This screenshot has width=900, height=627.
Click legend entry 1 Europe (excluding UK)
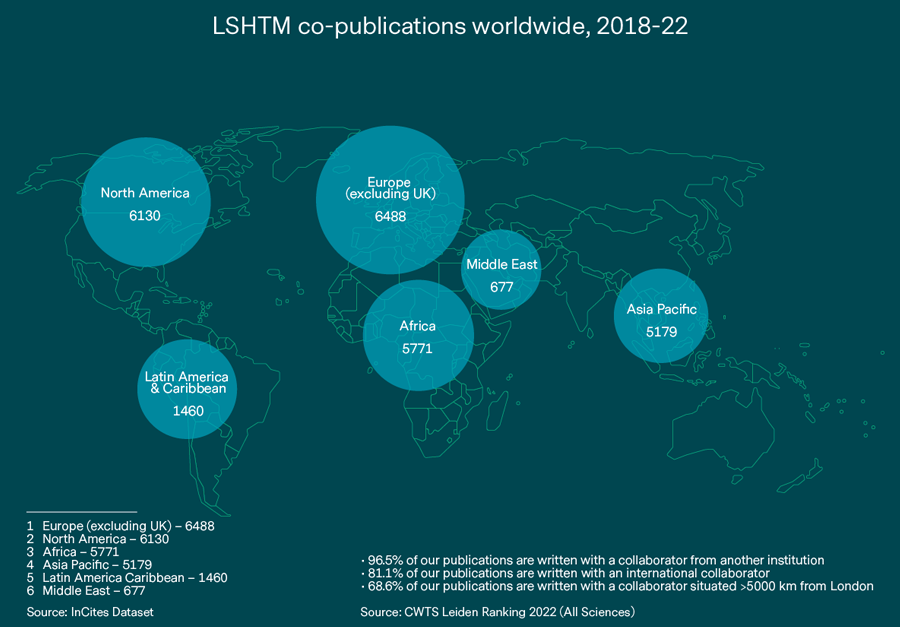[121, 524]
